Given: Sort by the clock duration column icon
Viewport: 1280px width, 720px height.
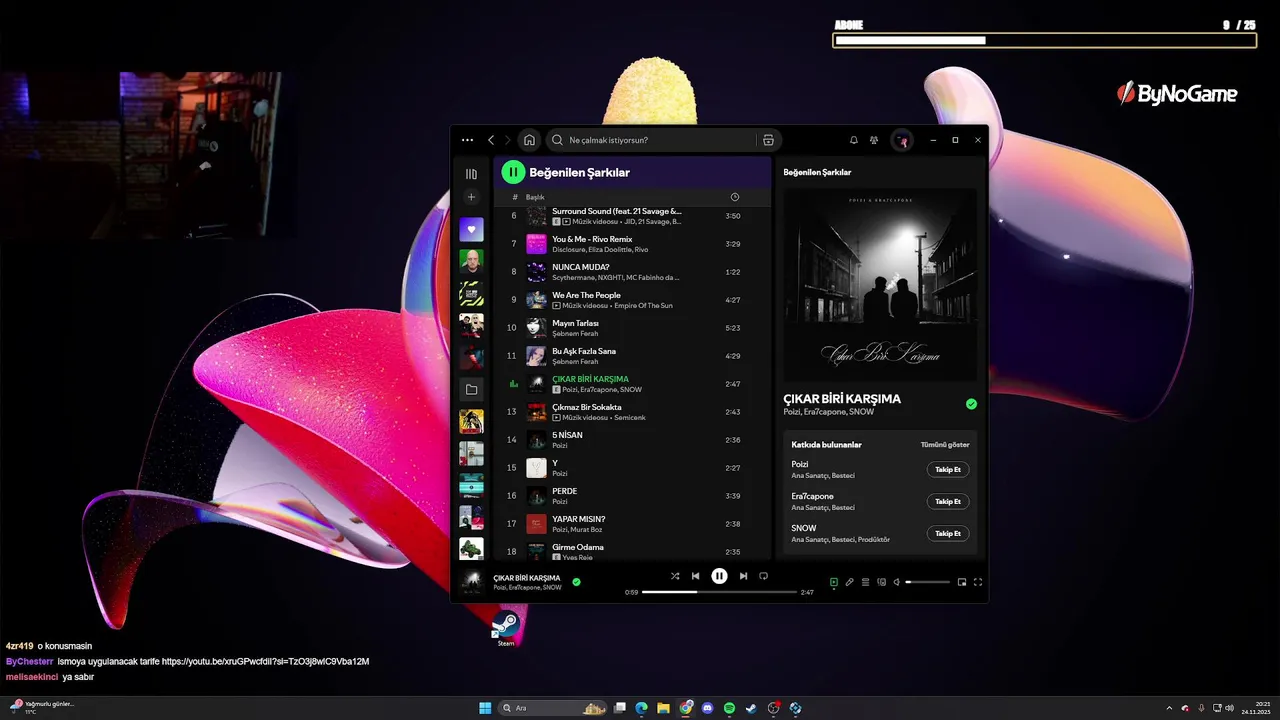Looking at the screenshot, I should coord(735,197).
